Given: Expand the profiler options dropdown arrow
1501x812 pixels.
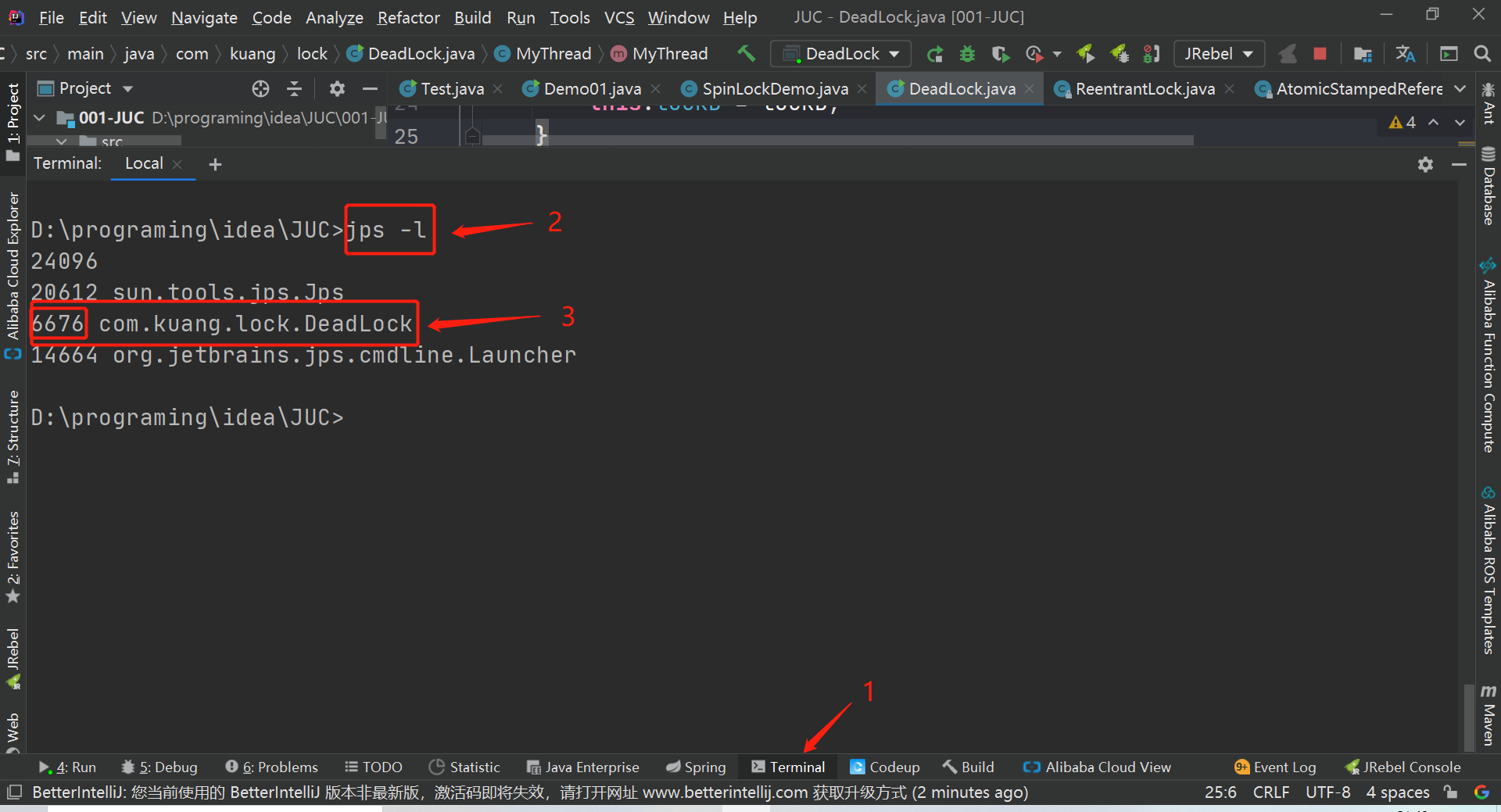Looking at the screenshot, I should pos(1057,54).
